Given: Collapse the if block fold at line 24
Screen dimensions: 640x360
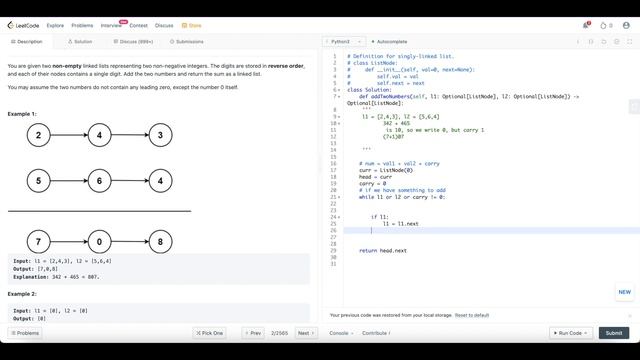Looking at the screenshot, I should [x=339, y=217].
